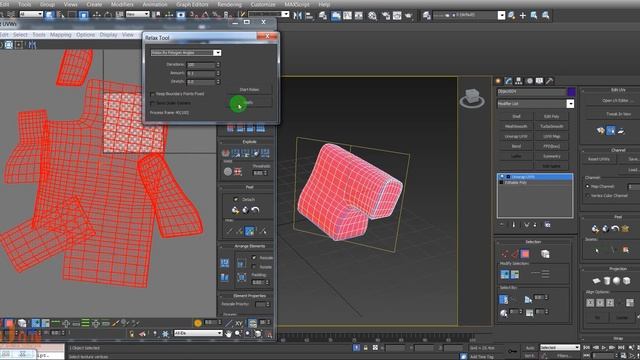Screen dimensions: 640x360
Task: Select the Pan hand tool in the UV editor
Action: pos(229,333)
